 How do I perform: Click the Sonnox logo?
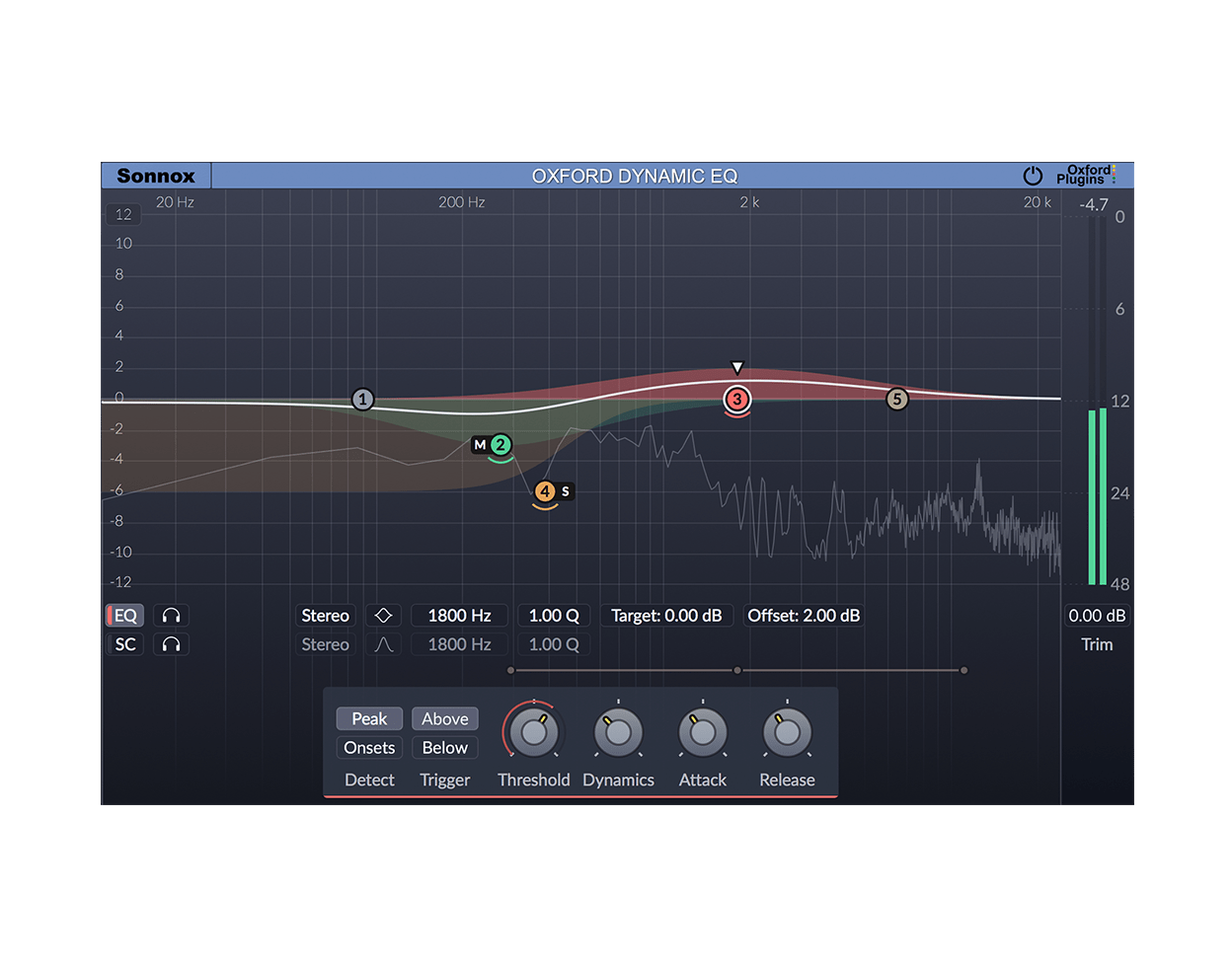click(156, 176)
